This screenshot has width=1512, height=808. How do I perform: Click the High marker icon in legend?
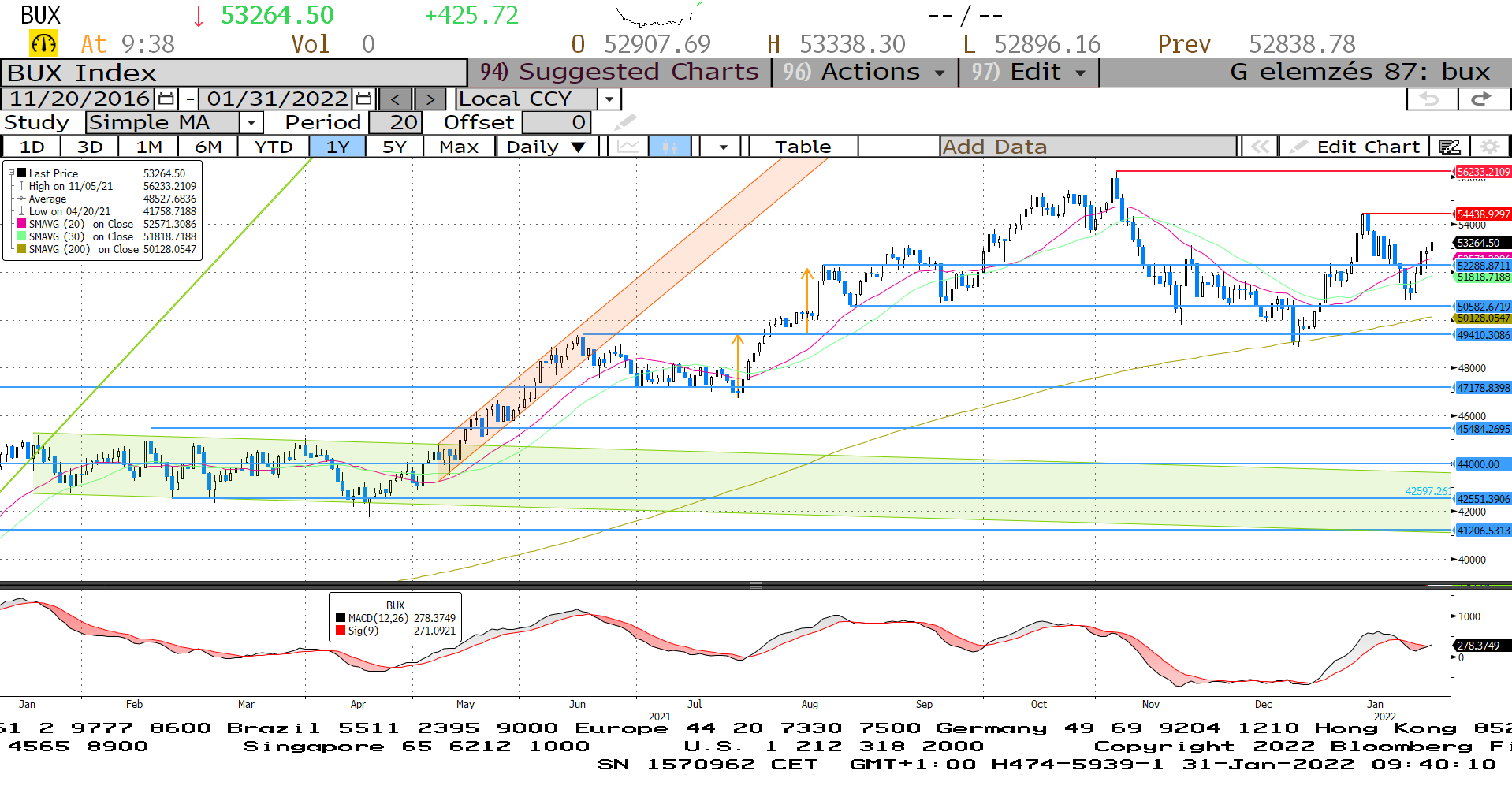click(21, 186)
